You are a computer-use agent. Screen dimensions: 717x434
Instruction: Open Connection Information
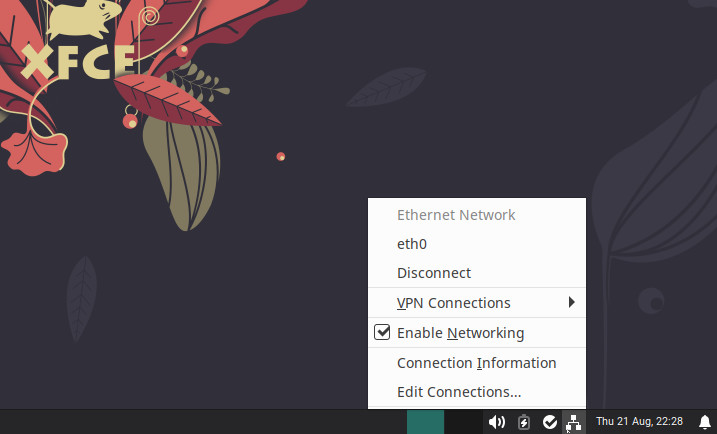point(476,363)
